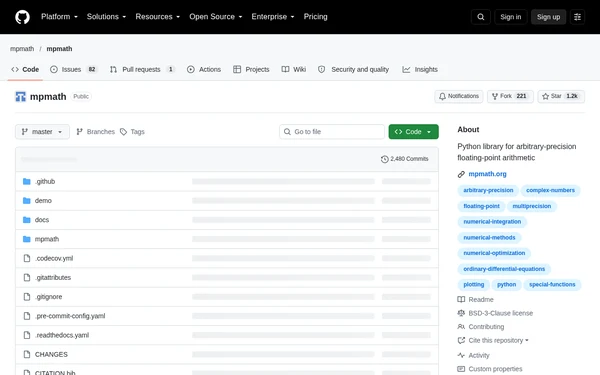
Task: Click the .gitignore file icon
Action: pyautogui.click(x=27, y=297)
